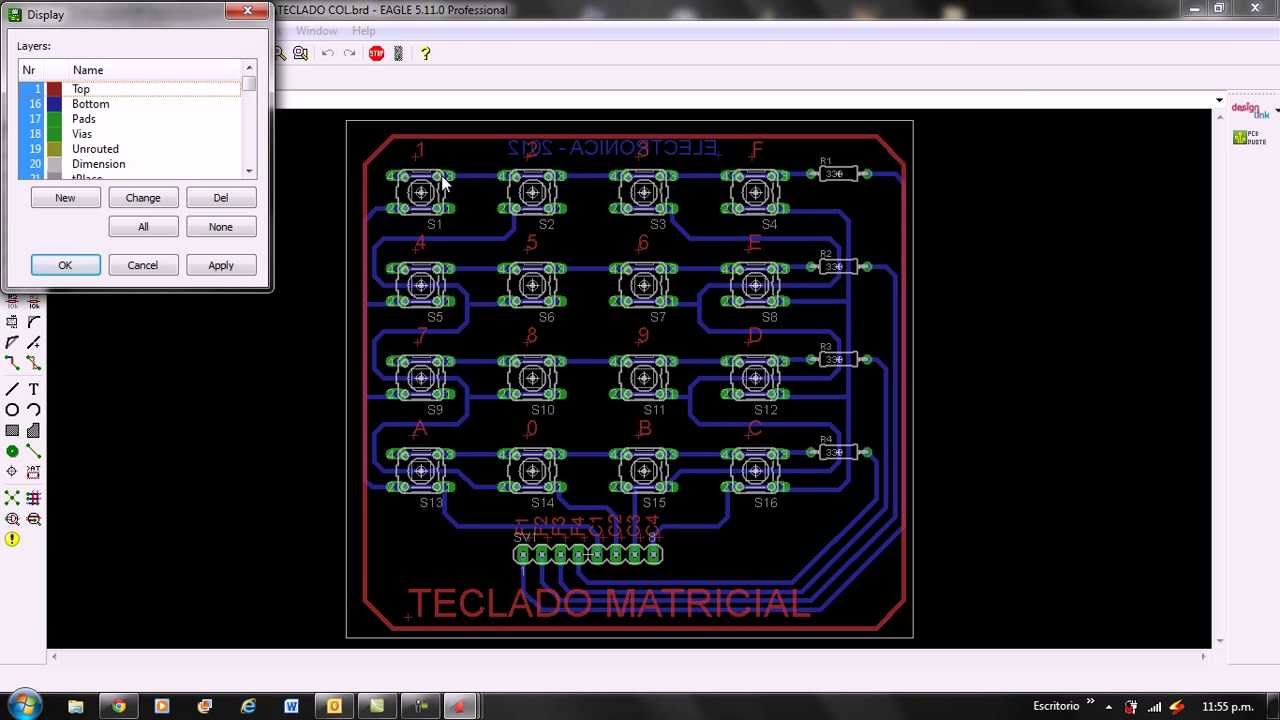The width and height of the screenshot is (1280, 720).
Task: Select the Hole tool
Action: tap(12, 472)
